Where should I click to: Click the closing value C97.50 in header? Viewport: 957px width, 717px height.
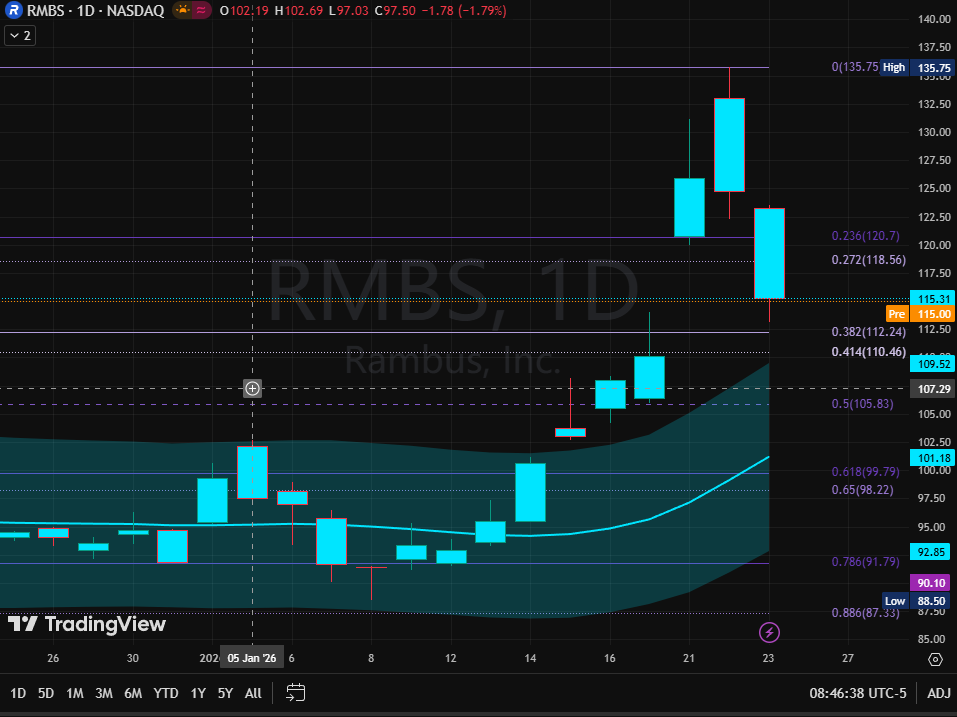(395, 10)
